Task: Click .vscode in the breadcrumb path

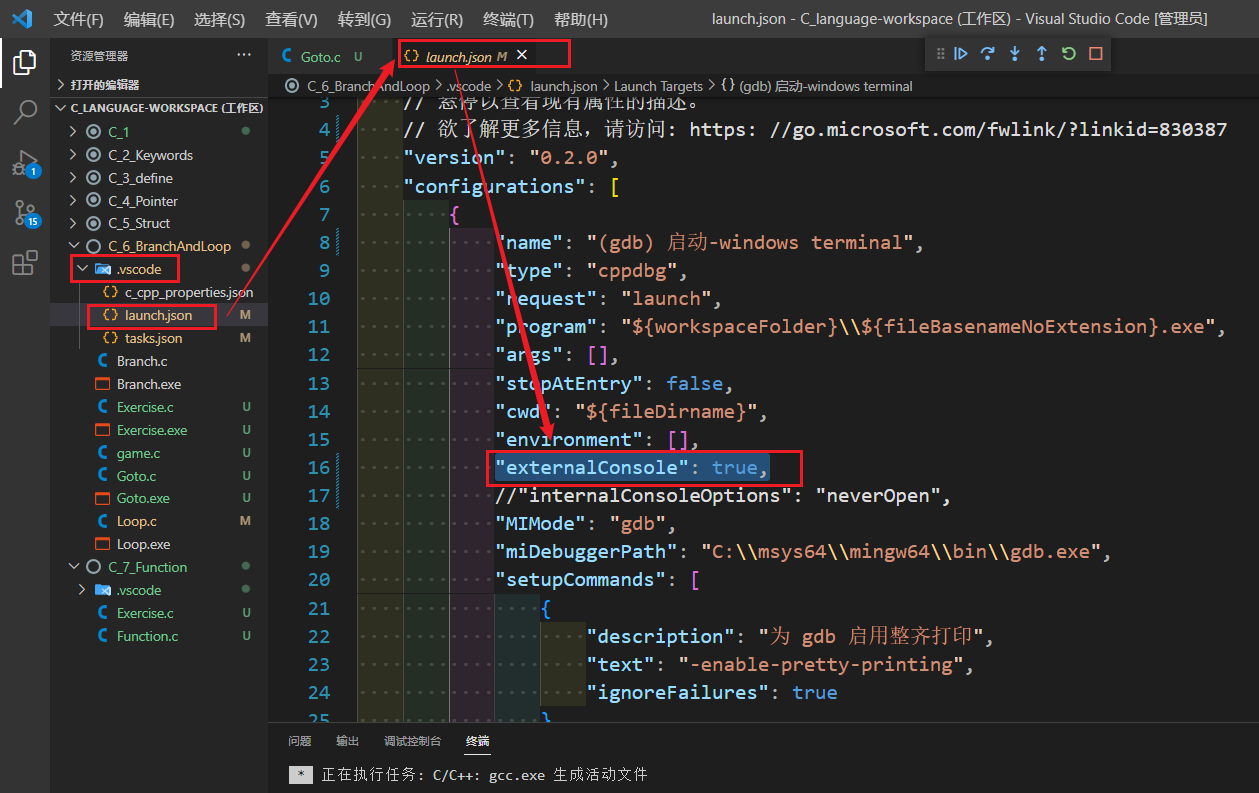Action: (469, 87)
